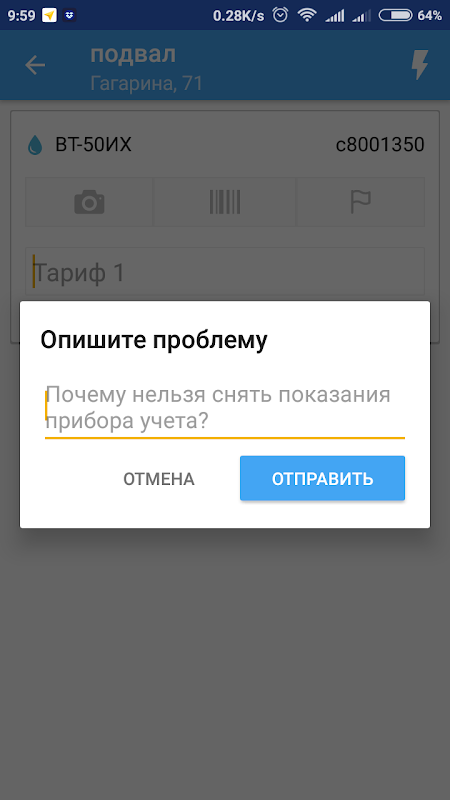Screen dimensions: 450x800
Task: Tap the meter serial number c8001350
Action: point(380,145)
